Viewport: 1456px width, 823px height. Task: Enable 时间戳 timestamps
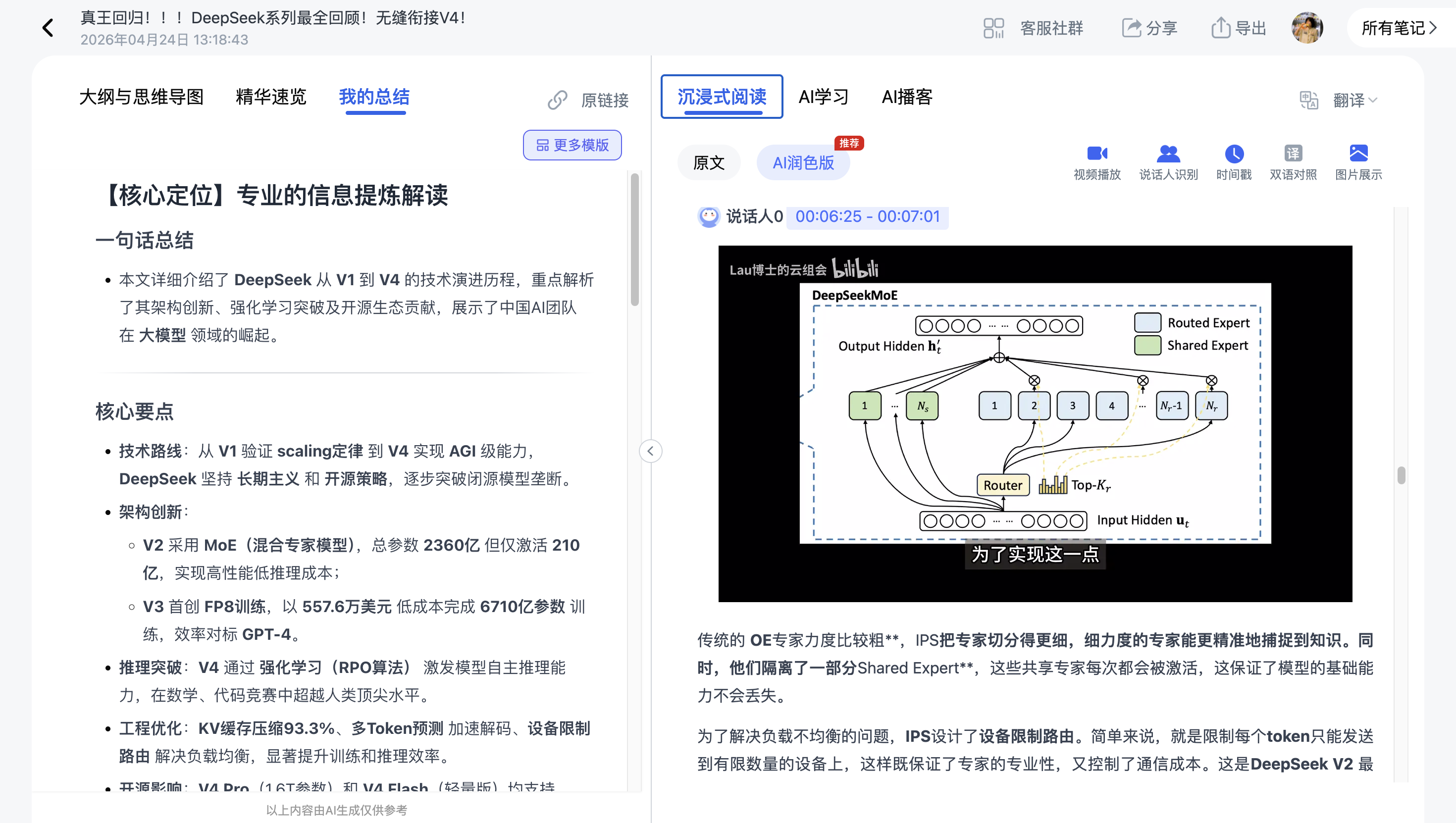1233,161
